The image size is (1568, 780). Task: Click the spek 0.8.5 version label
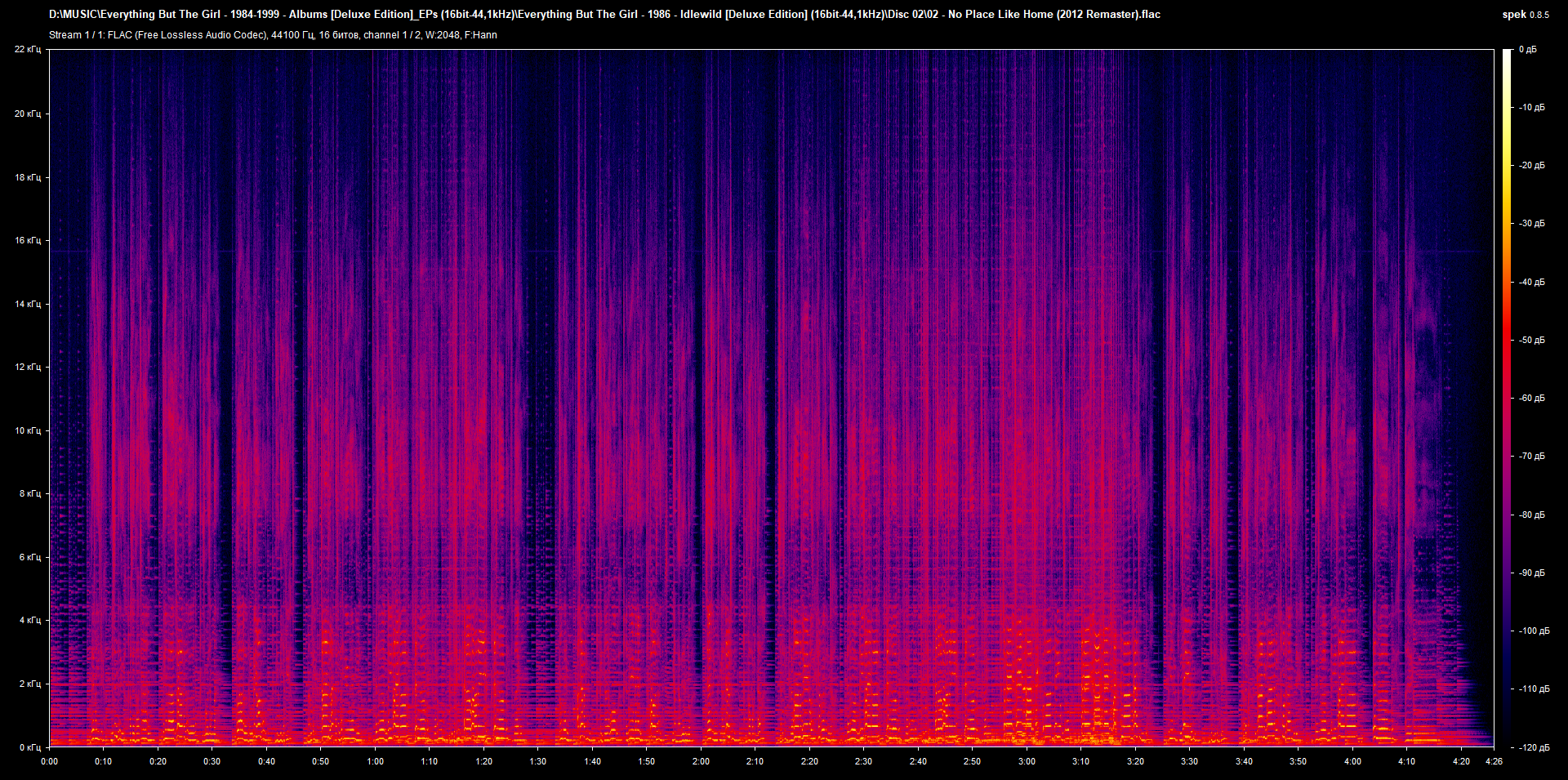pos(1526,15)
